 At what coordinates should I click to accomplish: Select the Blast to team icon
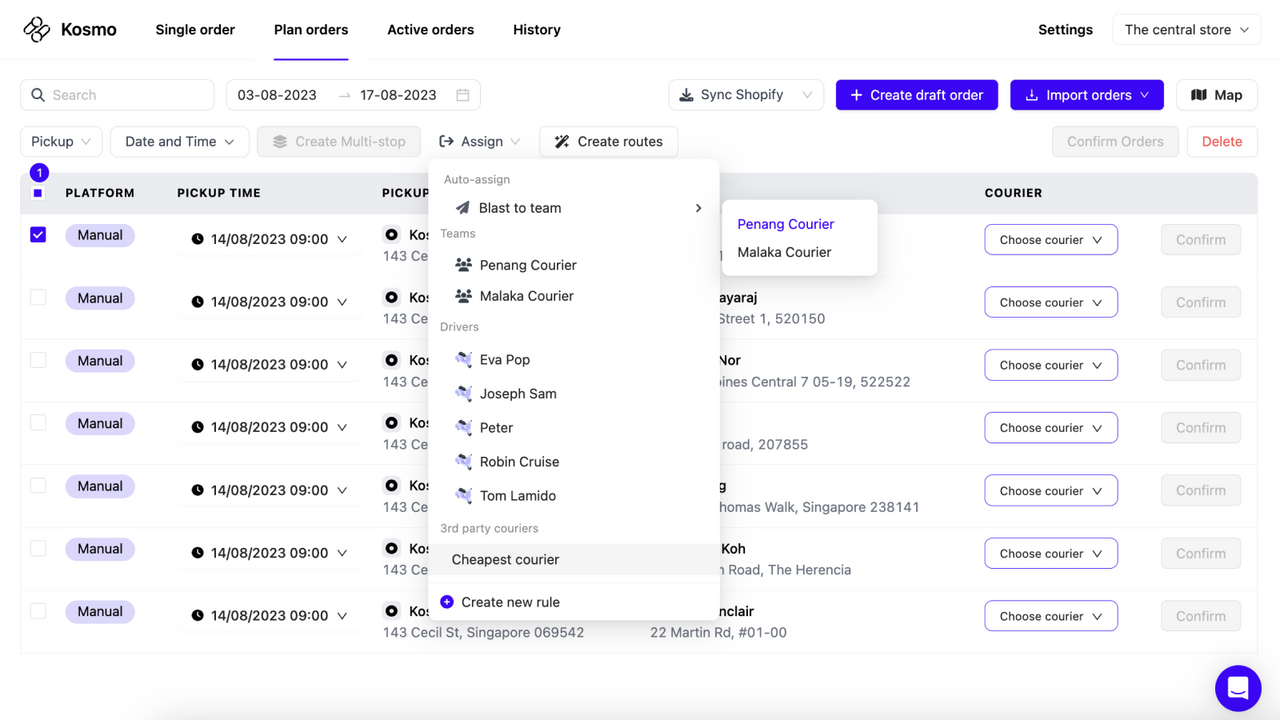point(461,208)
